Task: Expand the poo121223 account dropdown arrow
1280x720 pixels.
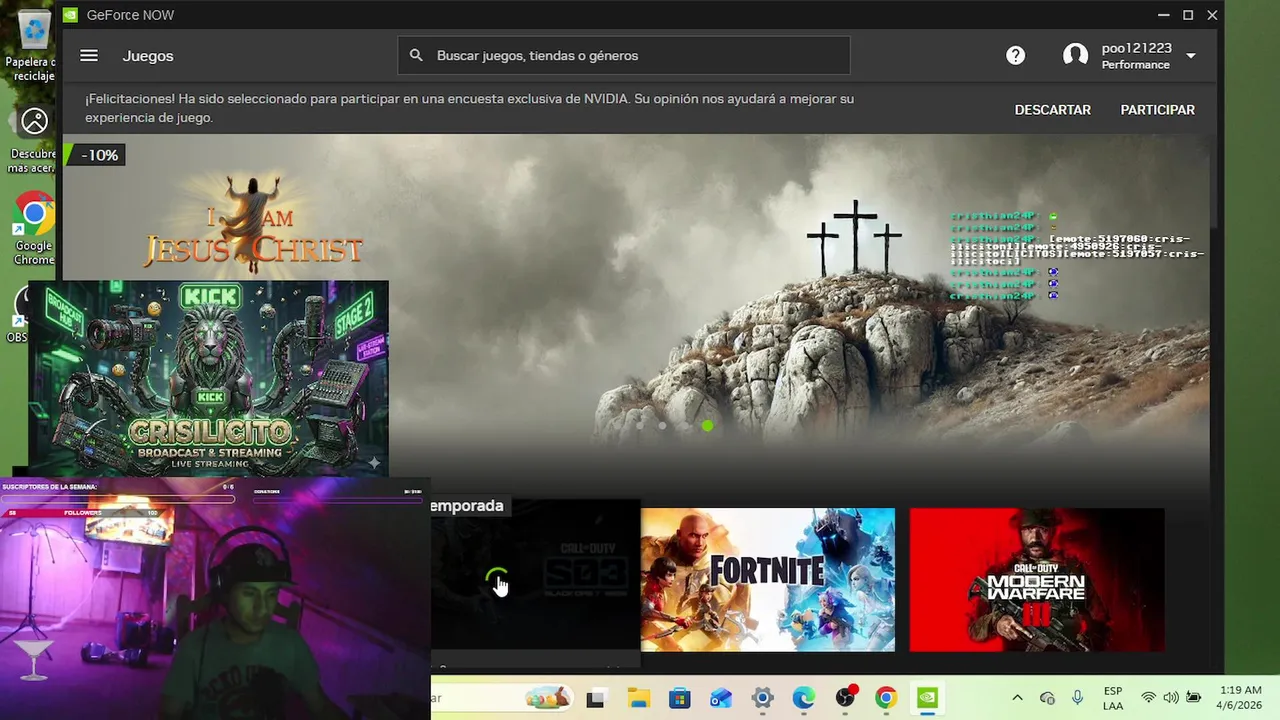Action: (x=1190, y=56)
